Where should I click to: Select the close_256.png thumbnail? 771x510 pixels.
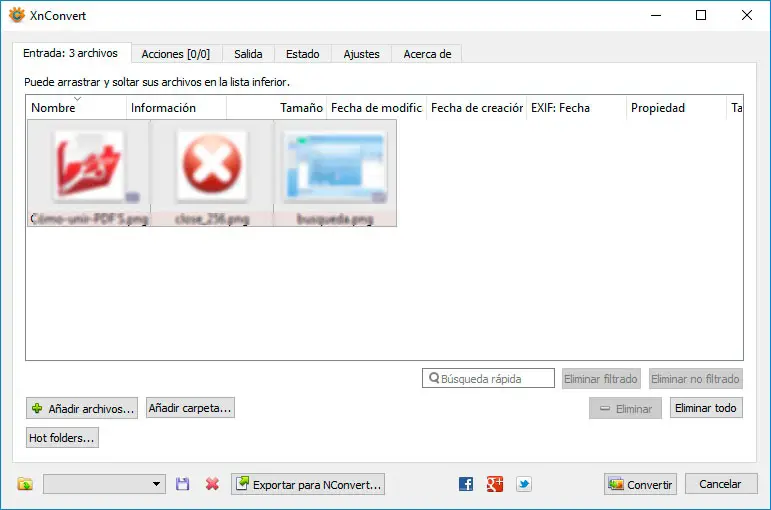tap(212, 173)
